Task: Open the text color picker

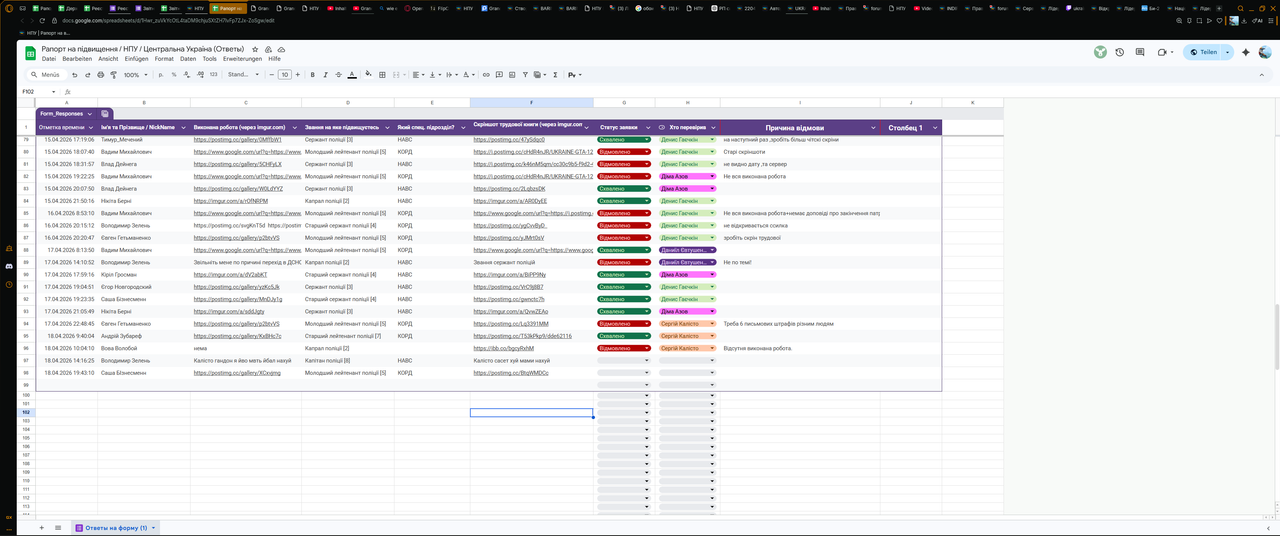Action: tap(352, 75)
